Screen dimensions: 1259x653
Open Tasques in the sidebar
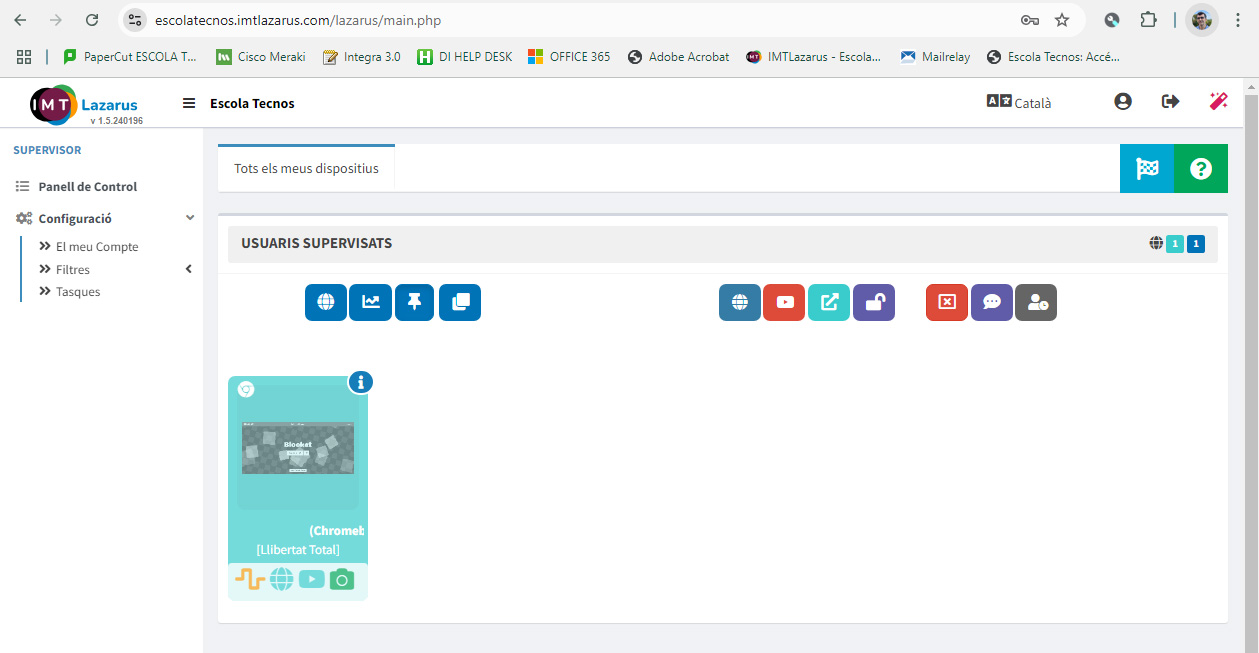click(x=78, y=292)
